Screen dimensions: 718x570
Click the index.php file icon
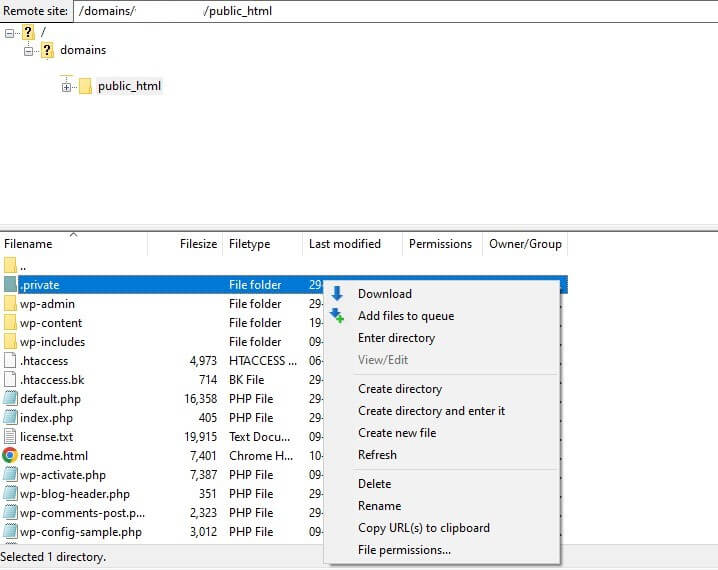point(10,418)
